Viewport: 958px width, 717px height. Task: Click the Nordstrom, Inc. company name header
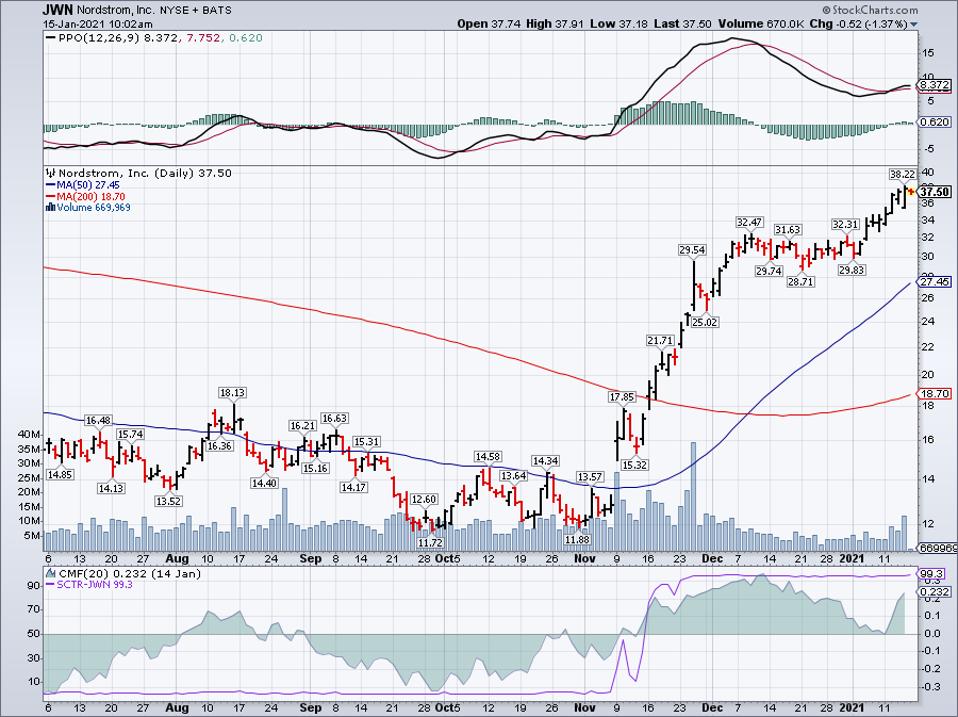(114, 10)
